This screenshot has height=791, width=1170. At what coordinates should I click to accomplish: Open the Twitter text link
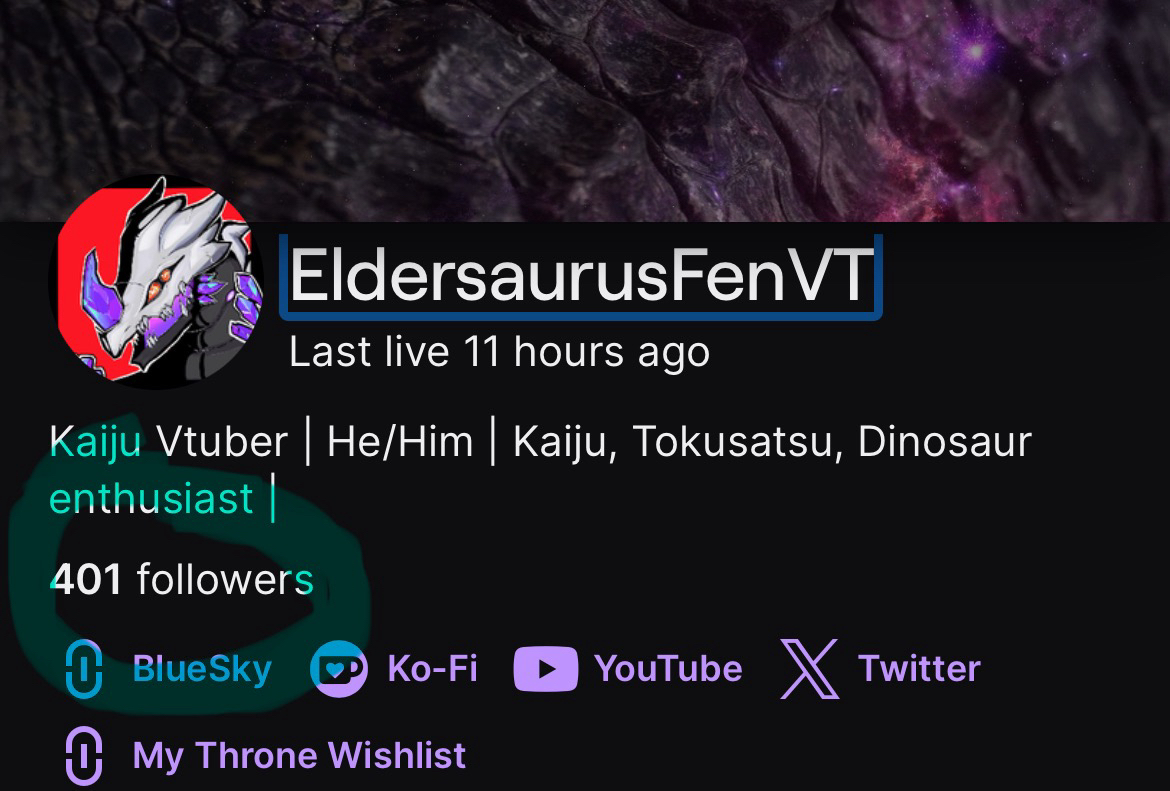[919, 669]
